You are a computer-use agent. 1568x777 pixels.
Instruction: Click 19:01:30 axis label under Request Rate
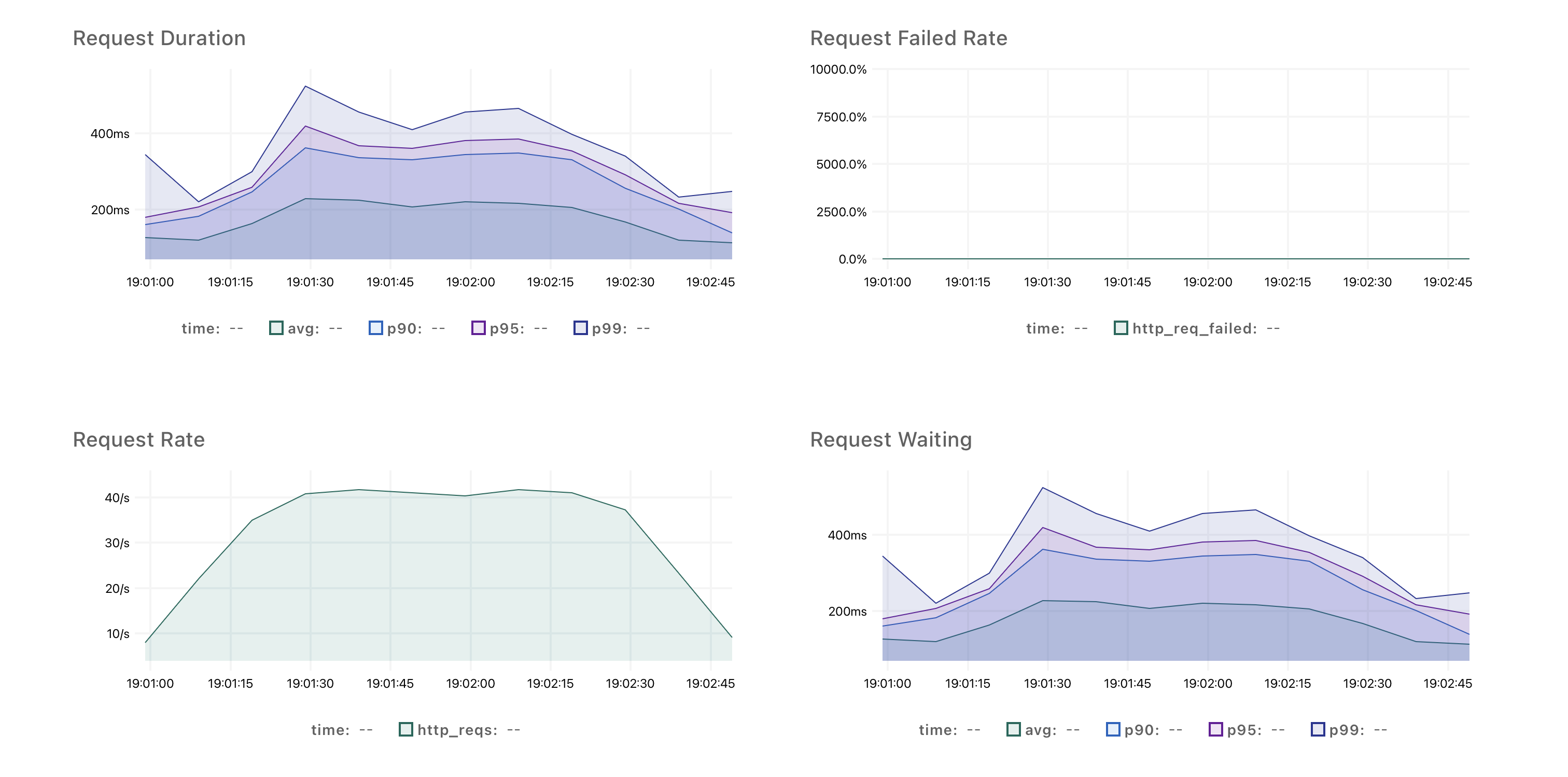(311, 683)
